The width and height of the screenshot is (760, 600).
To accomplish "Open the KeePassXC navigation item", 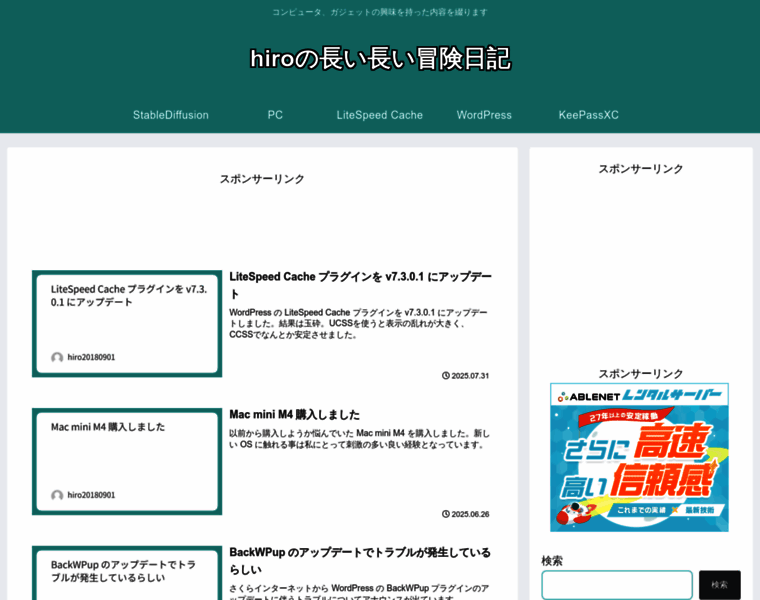I will tap(588, 115).
